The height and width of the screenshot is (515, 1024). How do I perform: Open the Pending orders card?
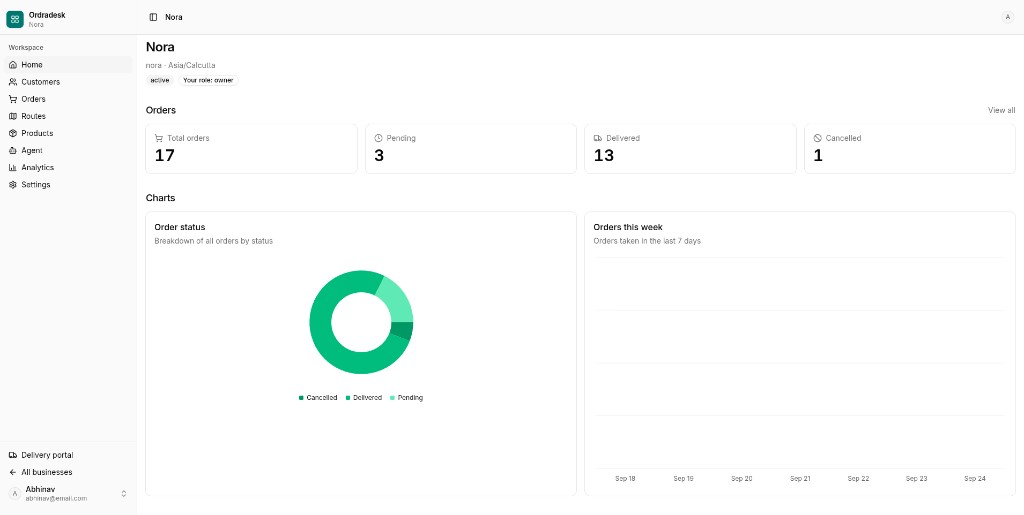pos(471,149)
